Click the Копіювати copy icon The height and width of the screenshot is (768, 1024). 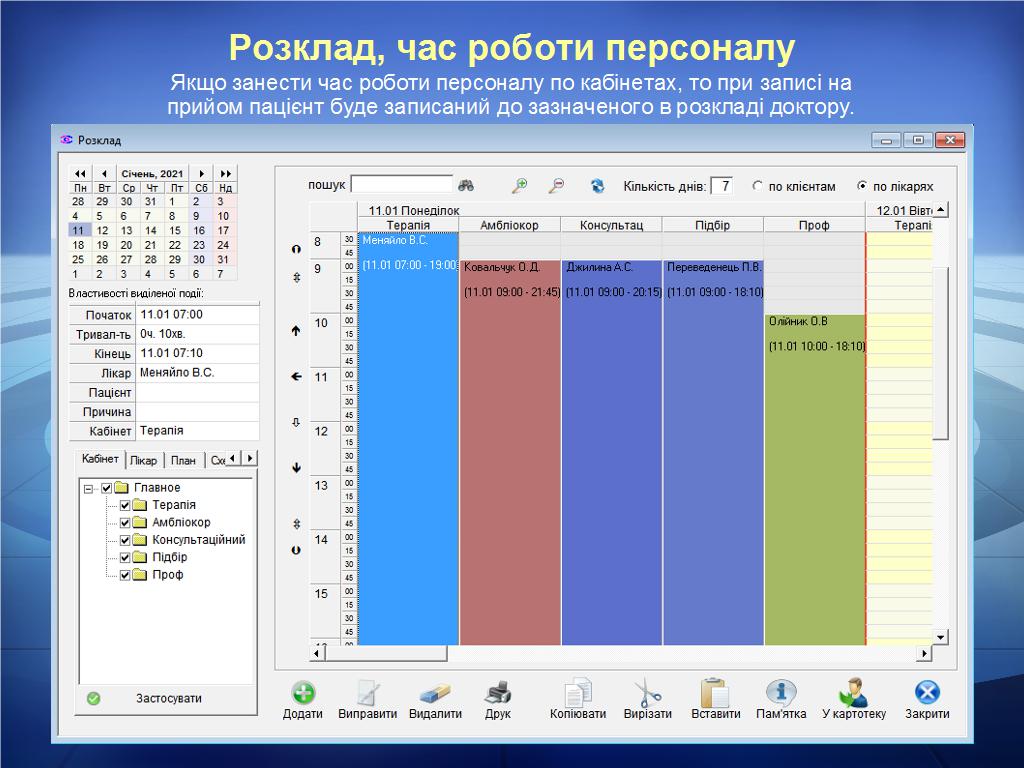click(x=578, y=693)
